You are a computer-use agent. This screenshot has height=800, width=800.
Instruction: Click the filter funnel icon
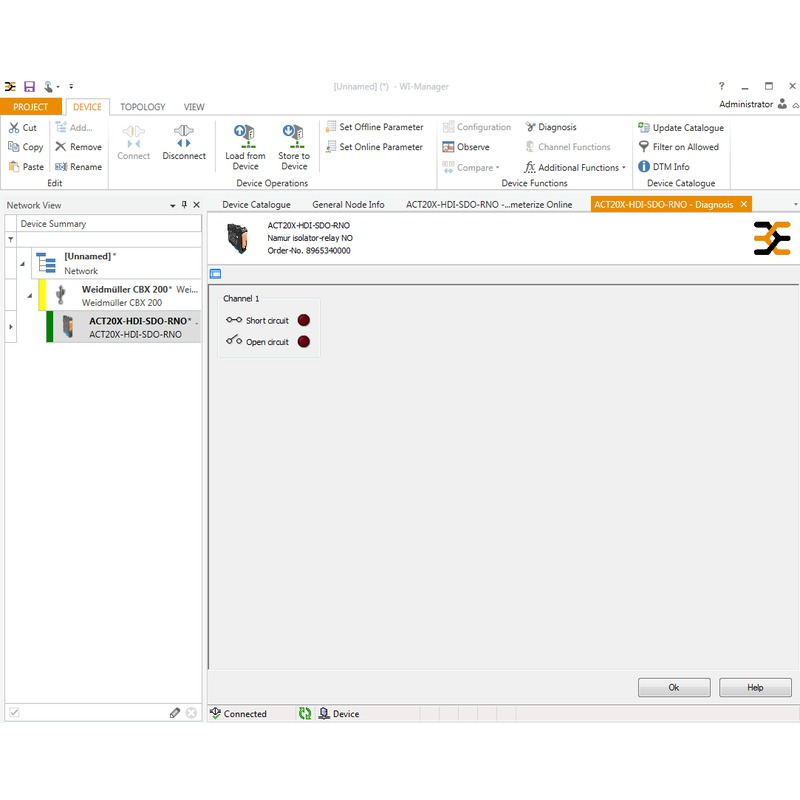point(11,239)
